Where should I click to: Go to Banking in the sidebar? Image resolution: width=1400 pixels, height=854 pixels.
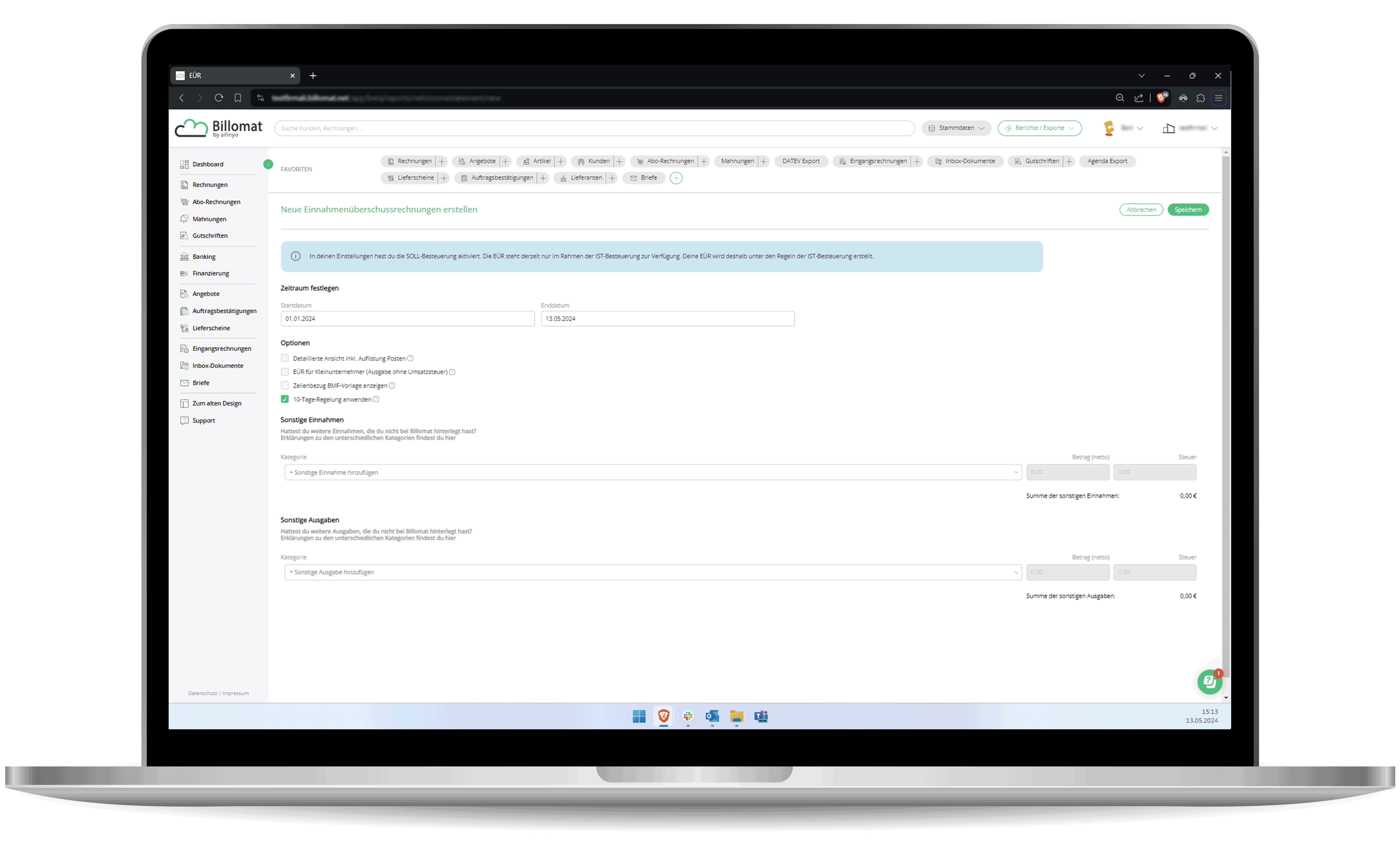(x=203, y=257)
